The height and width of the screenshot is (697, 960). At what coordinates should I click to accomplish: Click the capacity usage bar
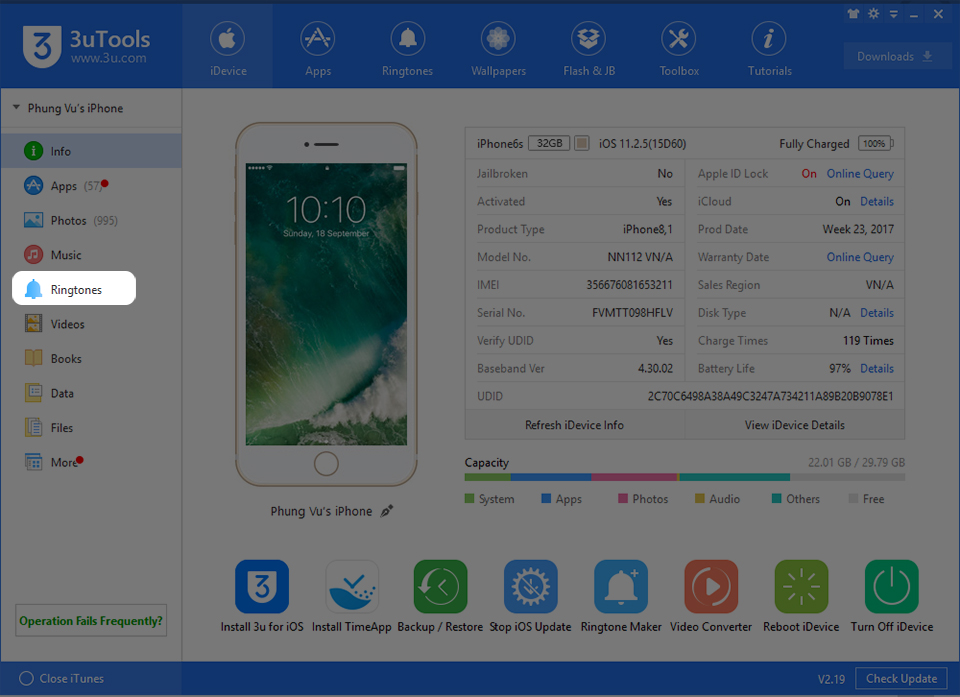tap(684, 477)
